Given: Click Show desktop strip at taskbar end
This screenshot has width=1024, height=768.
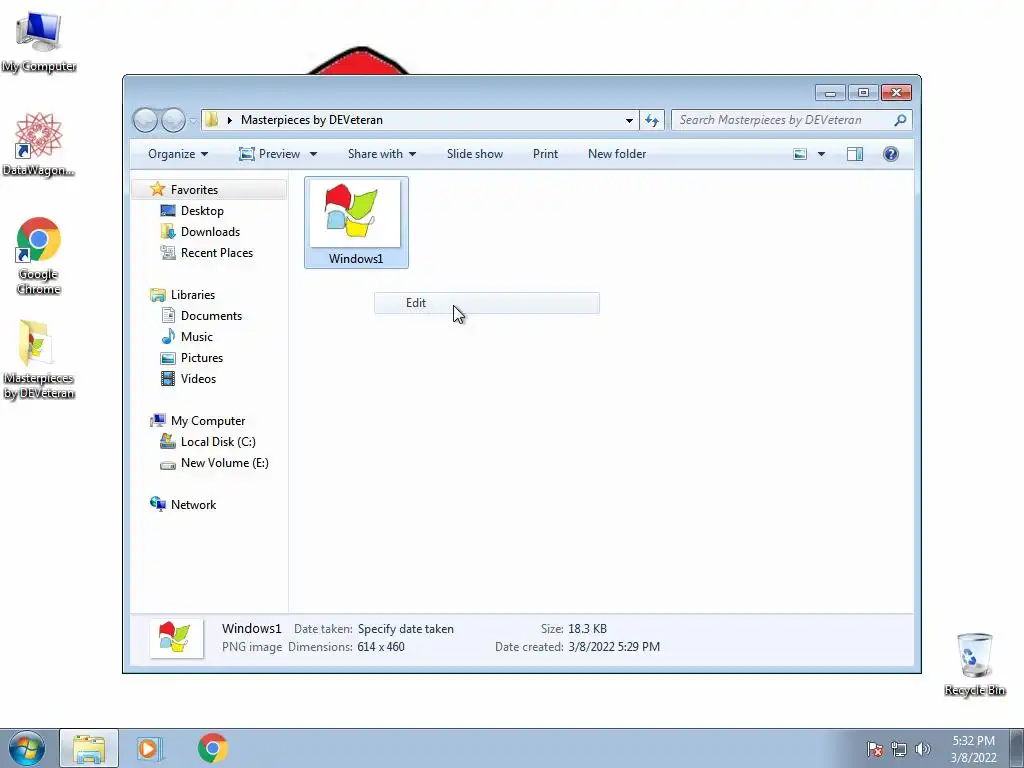Looking at the screenshot, I should click(1017, 748).
